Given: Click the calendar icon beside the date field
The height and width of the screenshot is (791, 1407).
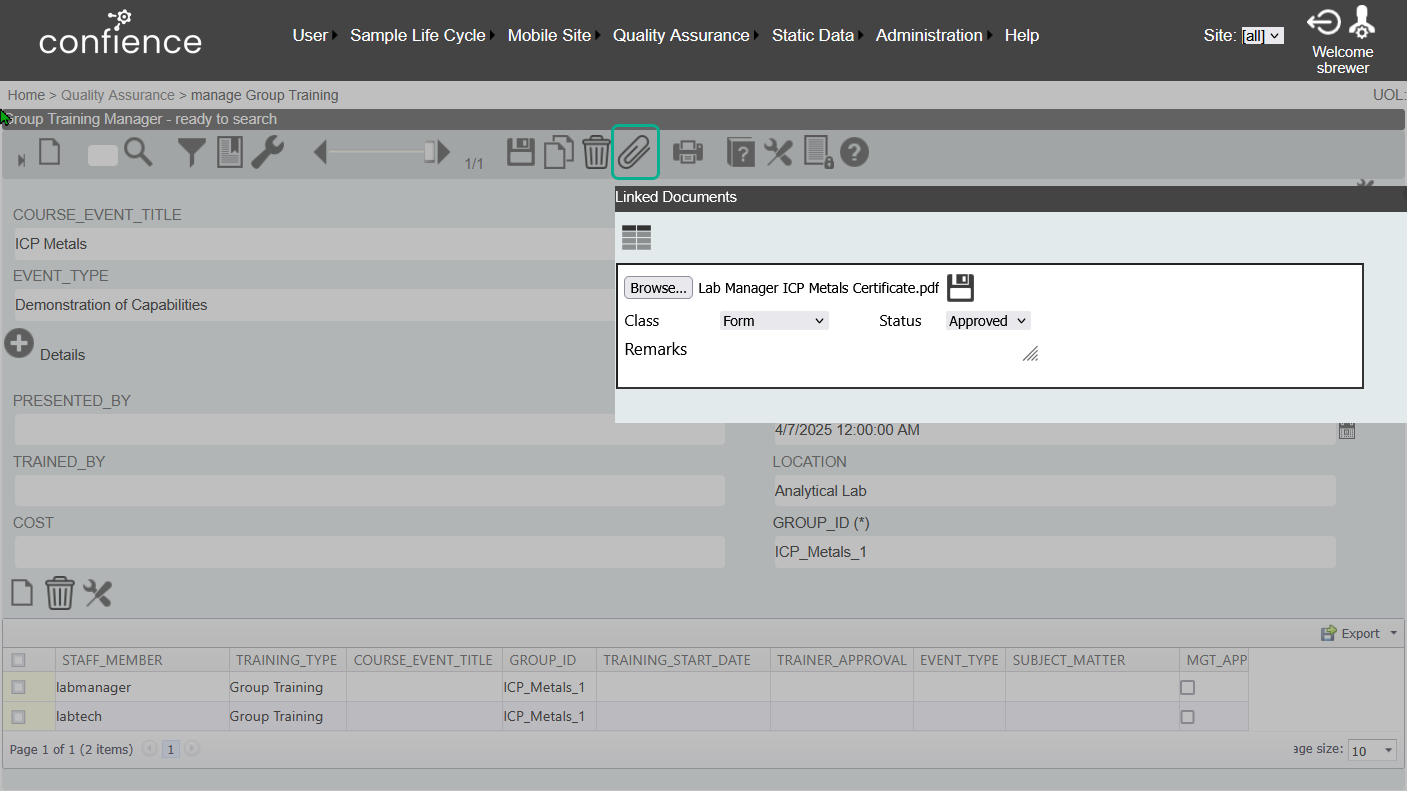Looking at the screenshot, I should click(1347, 430).
